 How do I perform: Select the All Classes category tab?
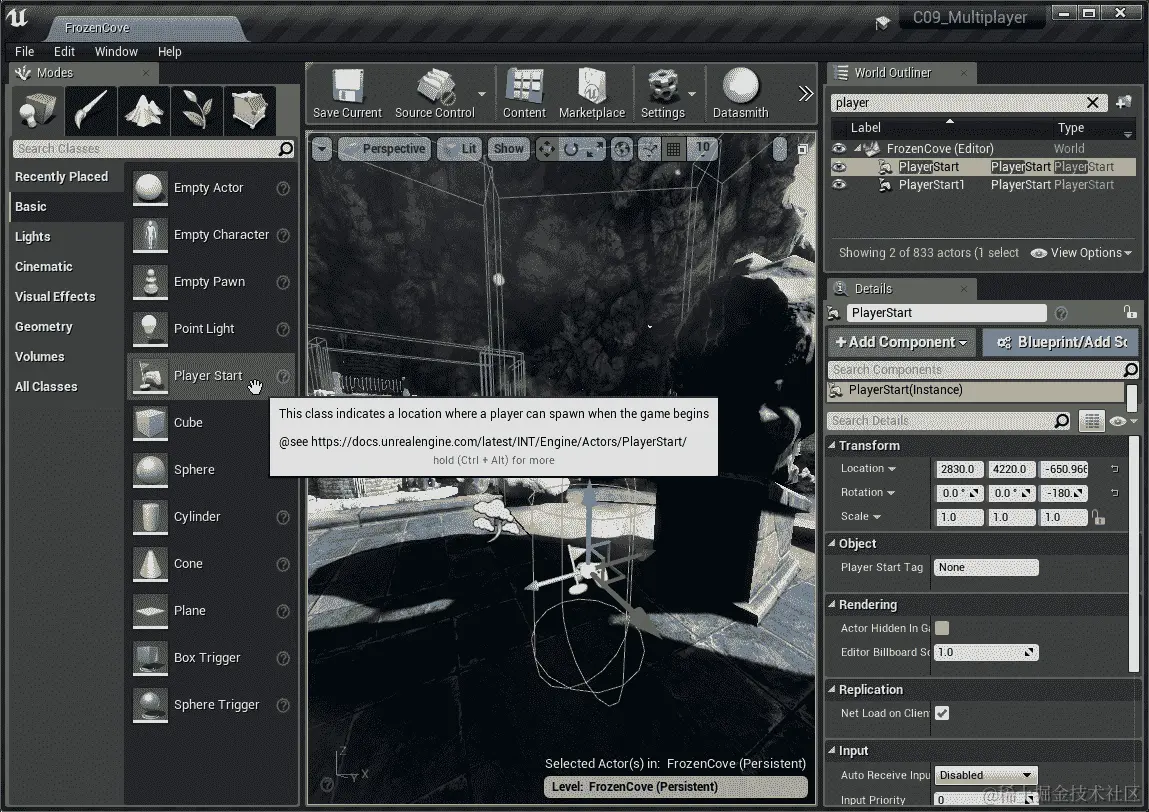click(67, 387)
